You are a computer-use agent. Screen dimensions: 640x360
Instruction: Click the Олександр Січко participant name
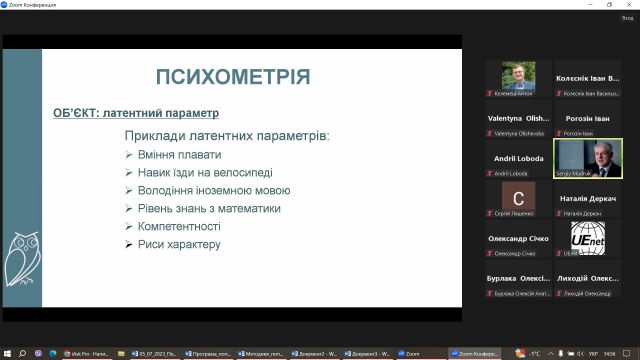(x=518, y=238)
